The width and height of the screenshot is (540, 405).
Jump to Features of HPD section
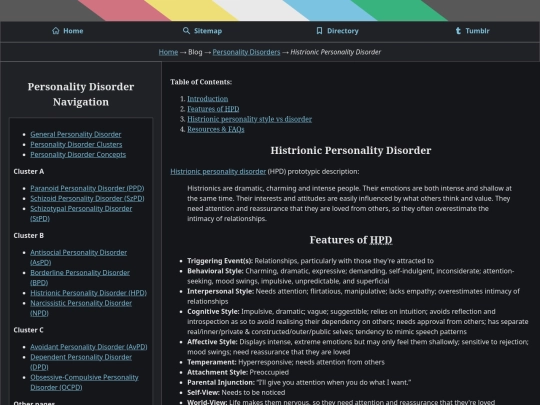[213, 109]
